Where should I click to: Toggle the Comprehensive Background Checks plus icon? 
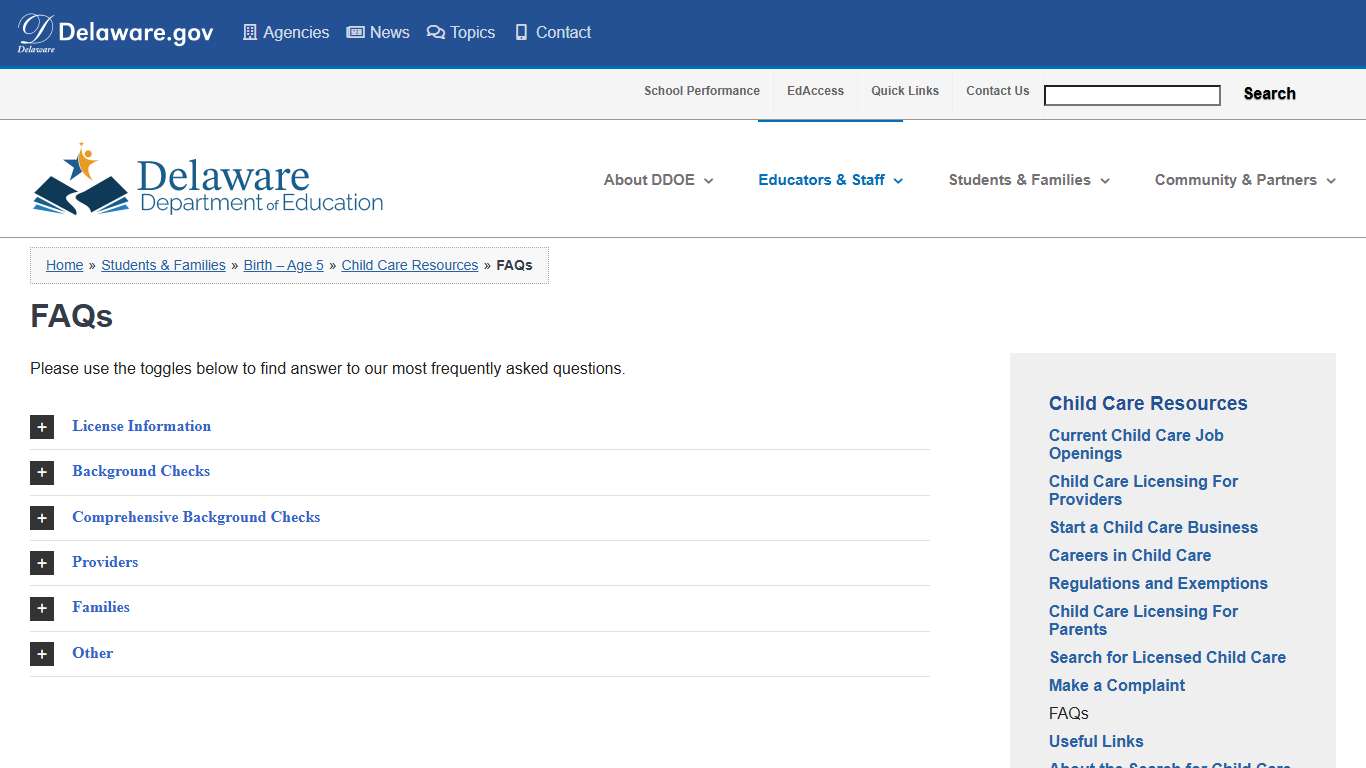42,518
